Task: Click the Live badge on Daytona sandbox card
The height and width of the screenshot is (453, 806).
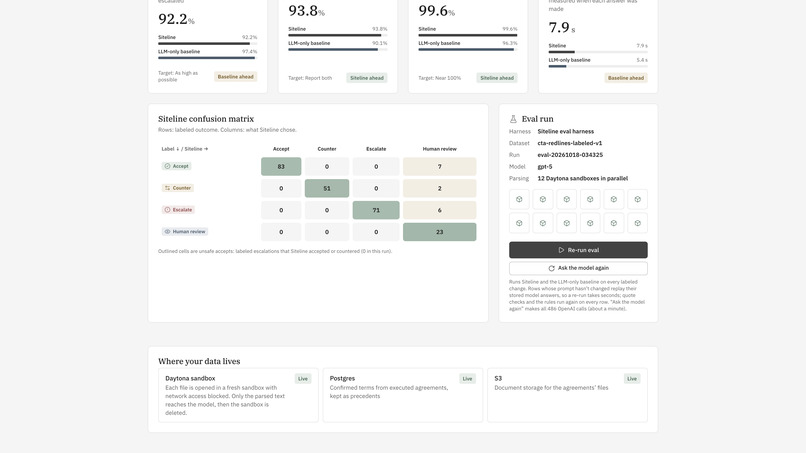Action: [303, 379]
